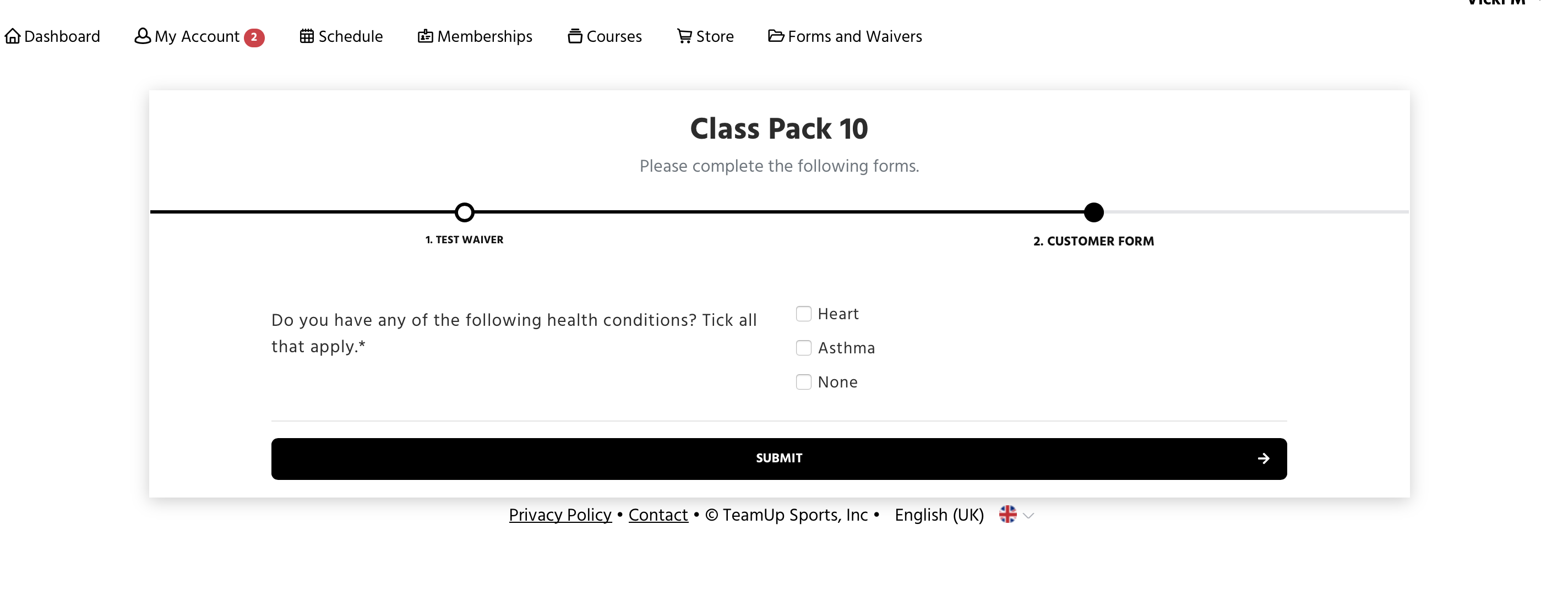Screen dimensions: 1568x590
Task: Click the UK flag icon
Action: (x=1008, y=515)
